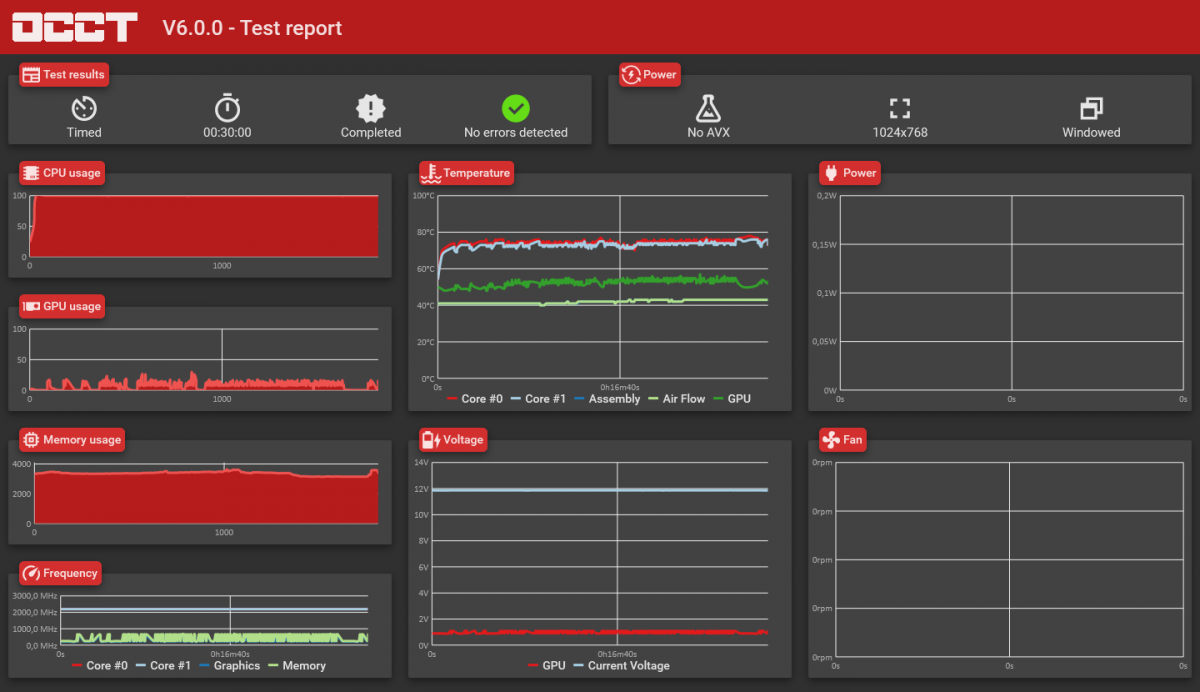
Task: Click the Fan panel header
Action: click(x=842, y=439)
